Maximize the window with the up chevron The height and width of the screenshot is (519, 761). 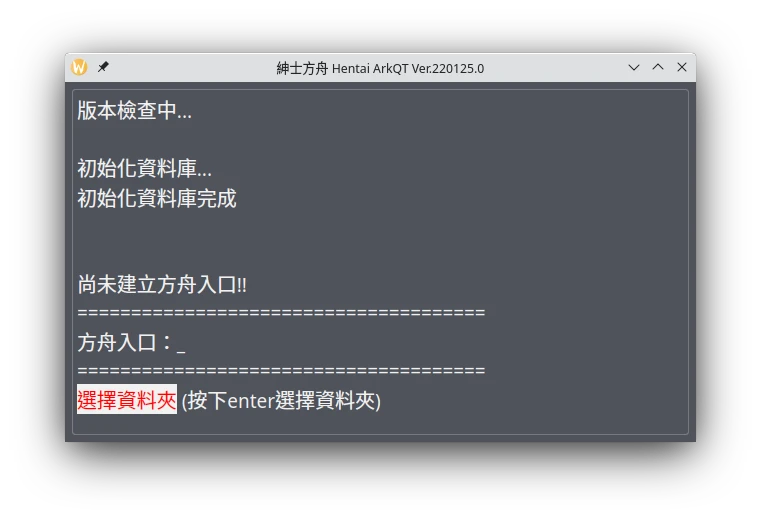coord(658,67)
